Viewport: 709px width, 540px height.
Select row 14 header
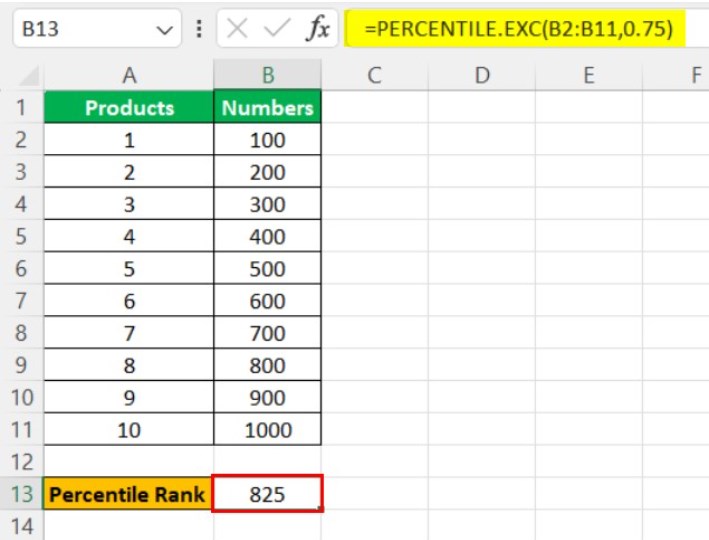(x=21, y=526)
